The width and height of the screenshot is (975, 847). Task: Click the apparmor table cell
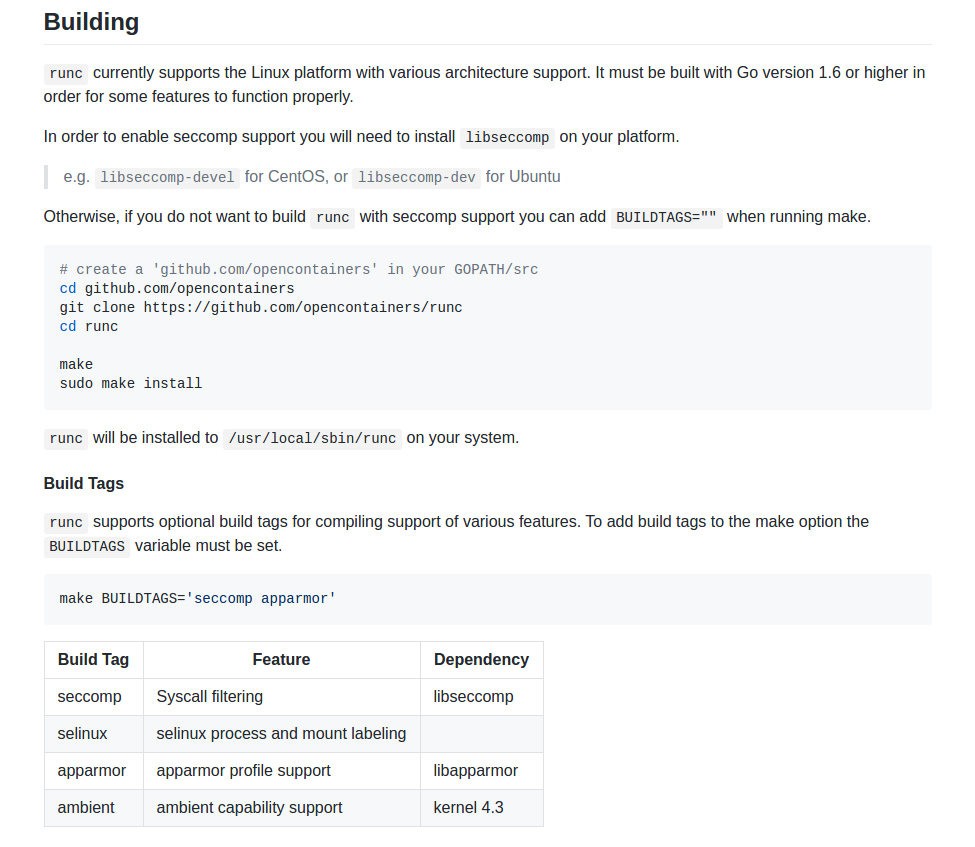94,771
